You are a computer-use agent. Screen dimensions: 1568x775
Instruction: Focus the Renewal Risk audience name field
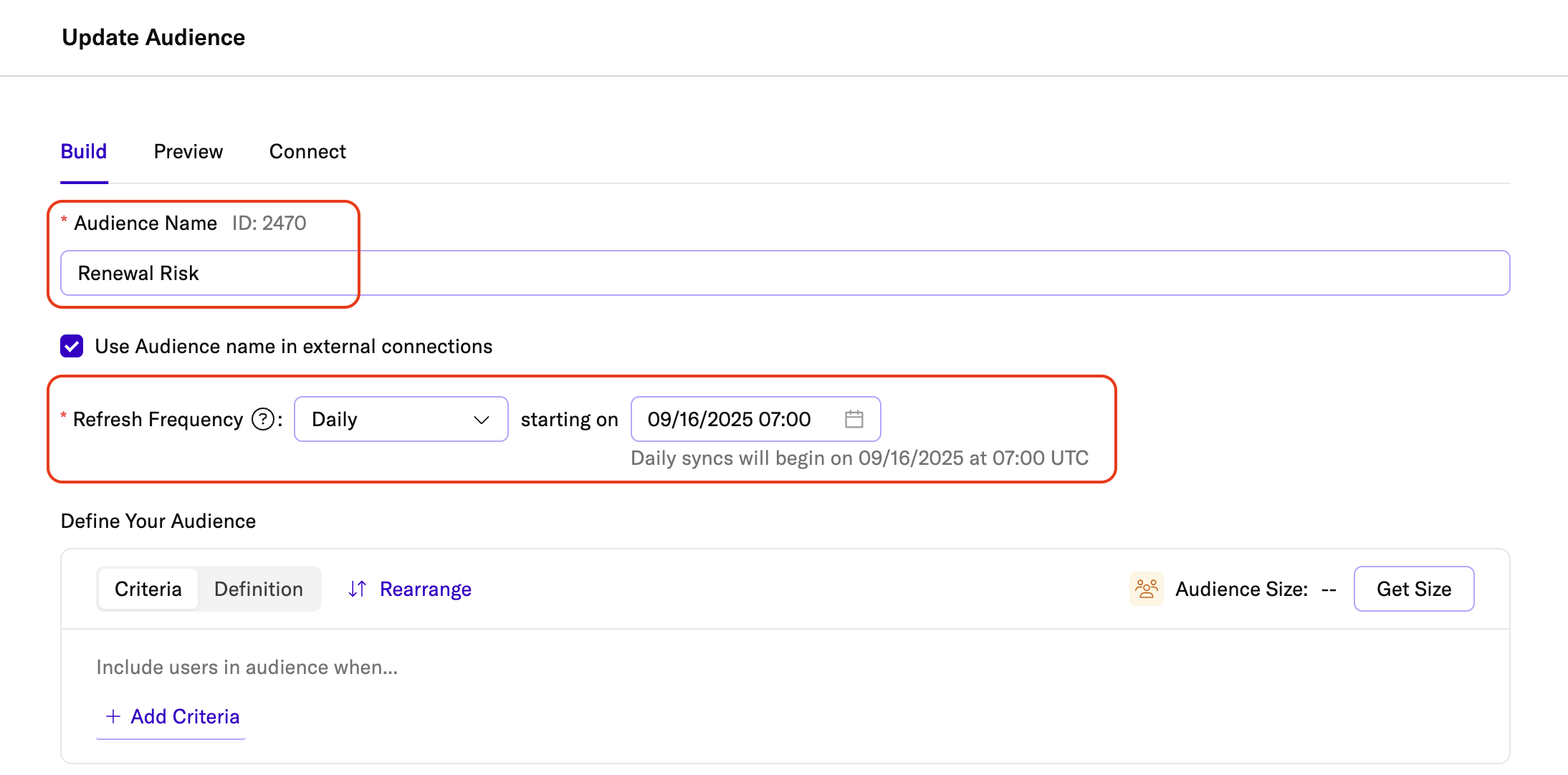click(784, 273)
